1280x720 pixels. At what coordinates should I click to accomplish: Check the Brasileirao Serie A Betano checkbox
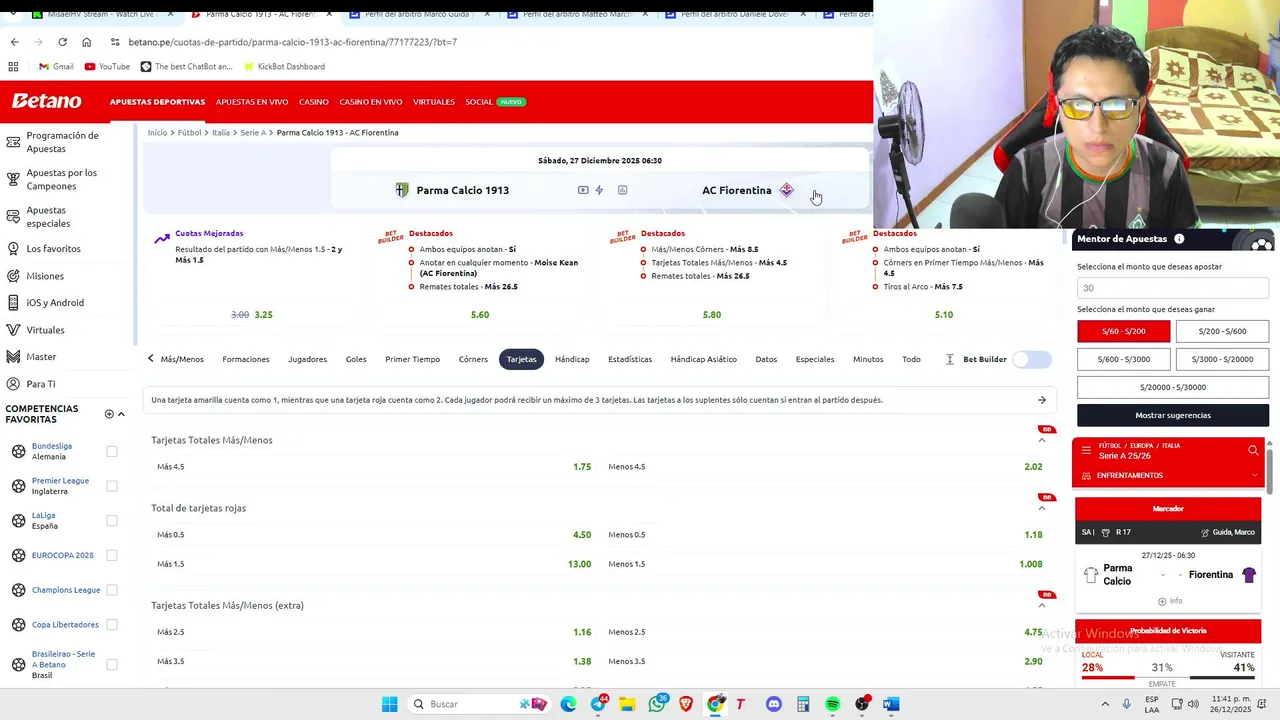click(112, 664)
